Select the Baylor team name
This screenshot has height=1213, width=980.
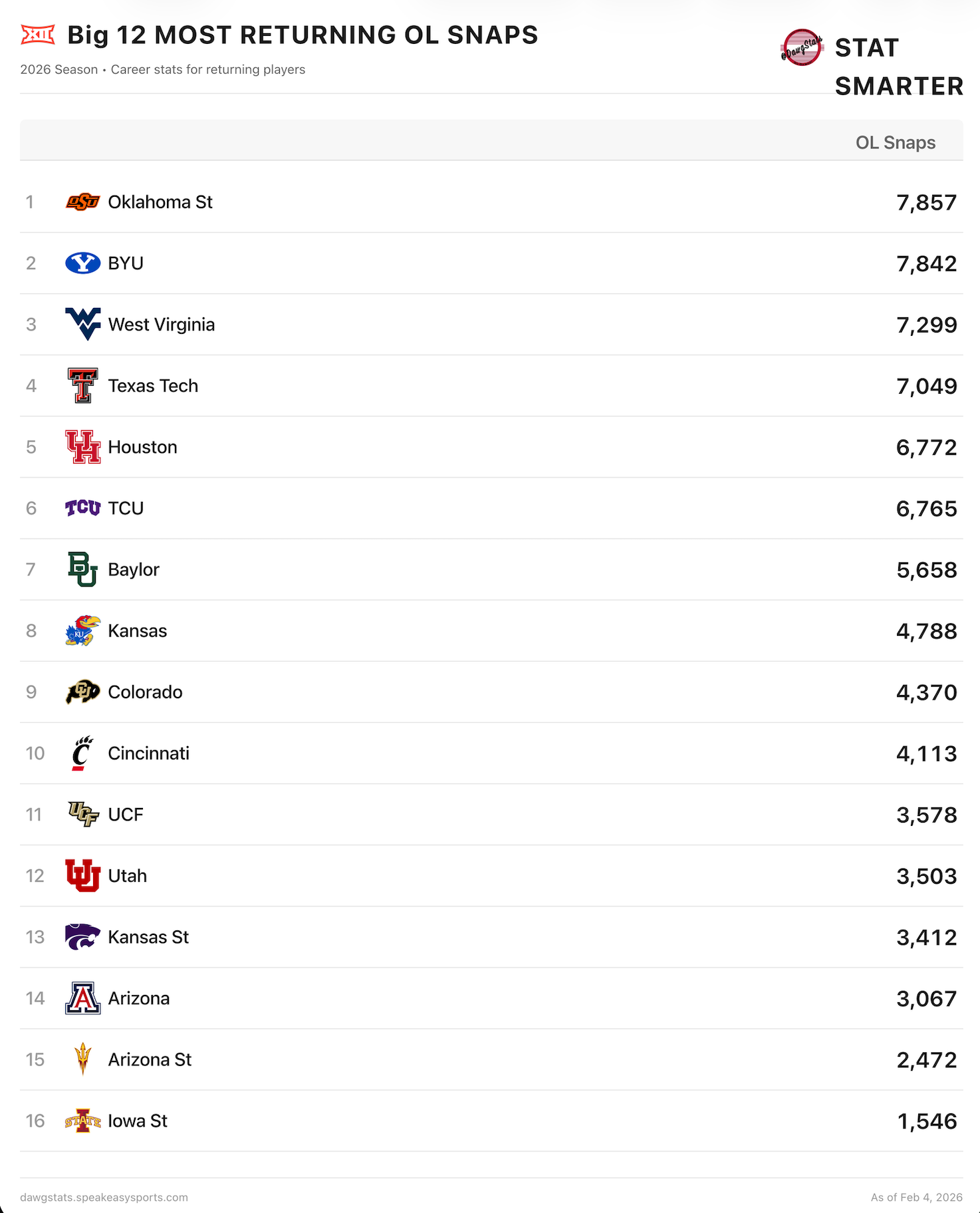click(134, 569)
